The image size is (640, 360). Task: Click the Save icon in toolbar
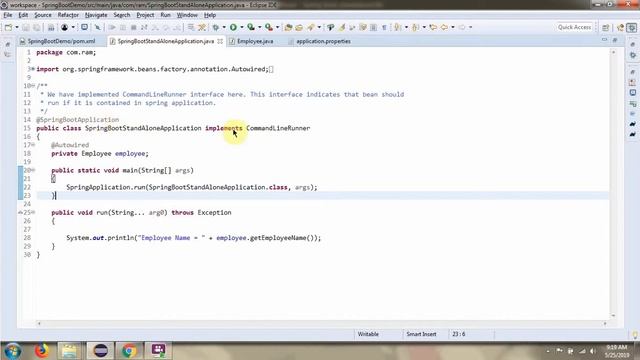26,27
